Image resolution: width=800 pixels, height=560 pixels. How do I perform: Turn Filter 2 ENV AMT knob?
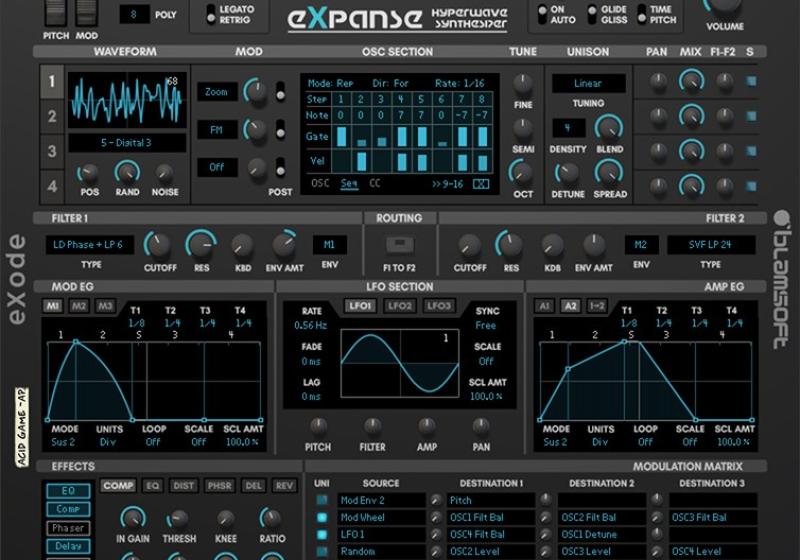(593, 245)
